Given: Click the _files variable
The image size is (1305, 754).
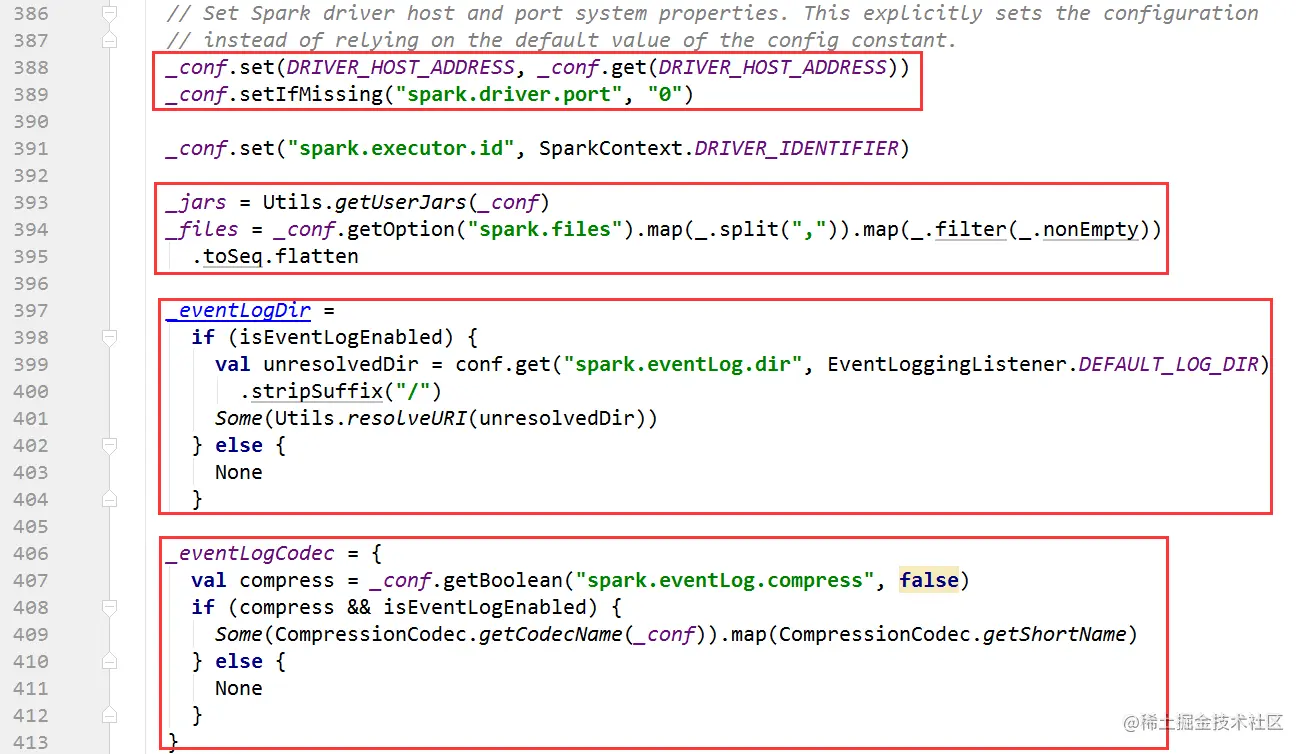Looking at the screenshot, I should (x=201, y=230).
